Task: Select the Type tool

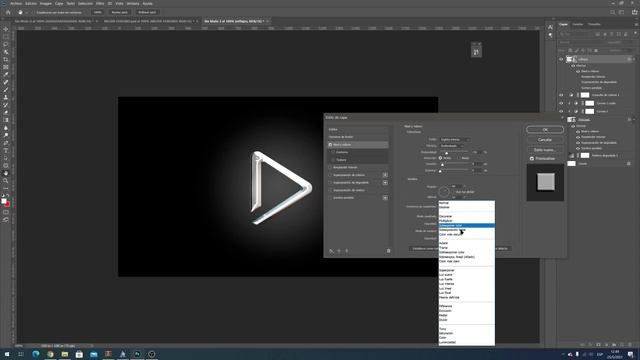Action: point(6,151)
